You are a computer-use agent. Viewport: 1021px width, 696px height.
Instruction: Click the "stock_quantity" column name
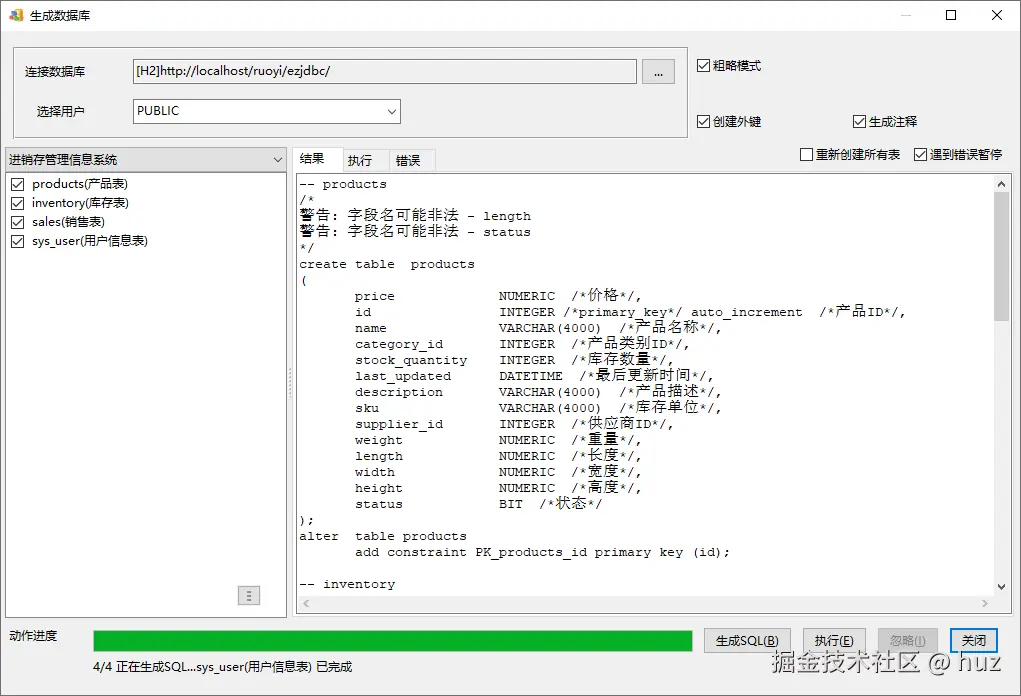pyautogui.click(x=411, y=361)
